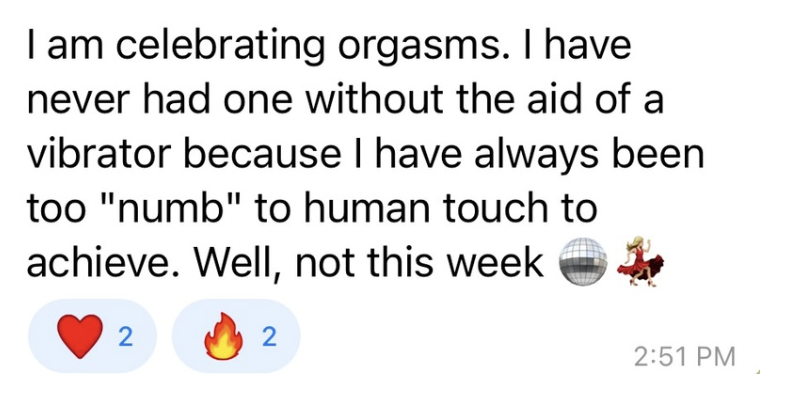Click the flame emoji icon
786x416 pixels.
224,336
